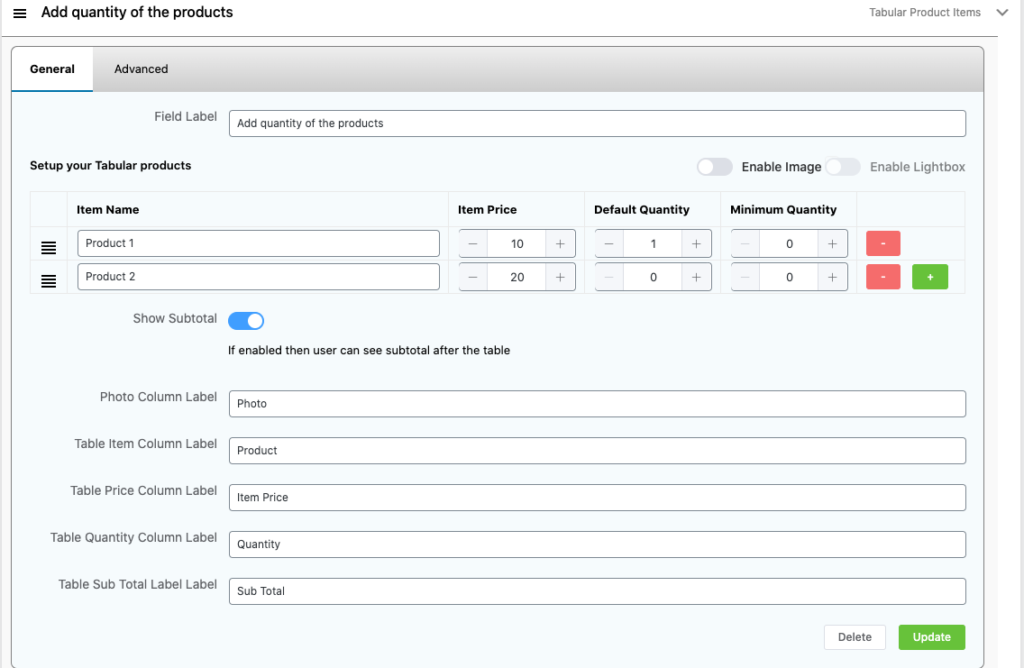Remove Product 2 with the red minus button
The image size is (1024, 668).
(883, 277)
